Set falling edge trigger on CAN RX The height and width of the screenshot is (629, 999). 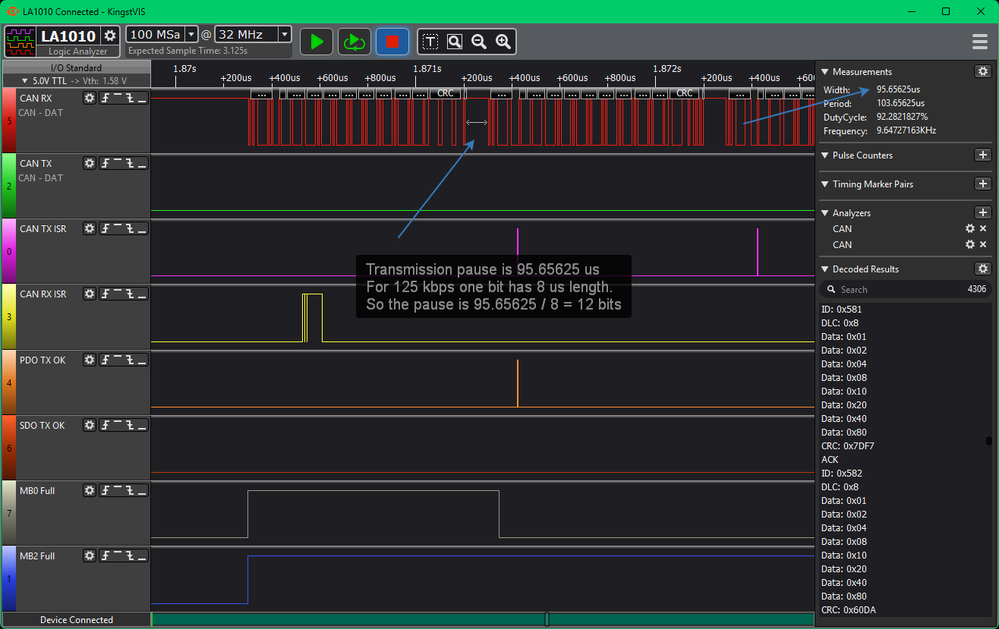[130, 98]
